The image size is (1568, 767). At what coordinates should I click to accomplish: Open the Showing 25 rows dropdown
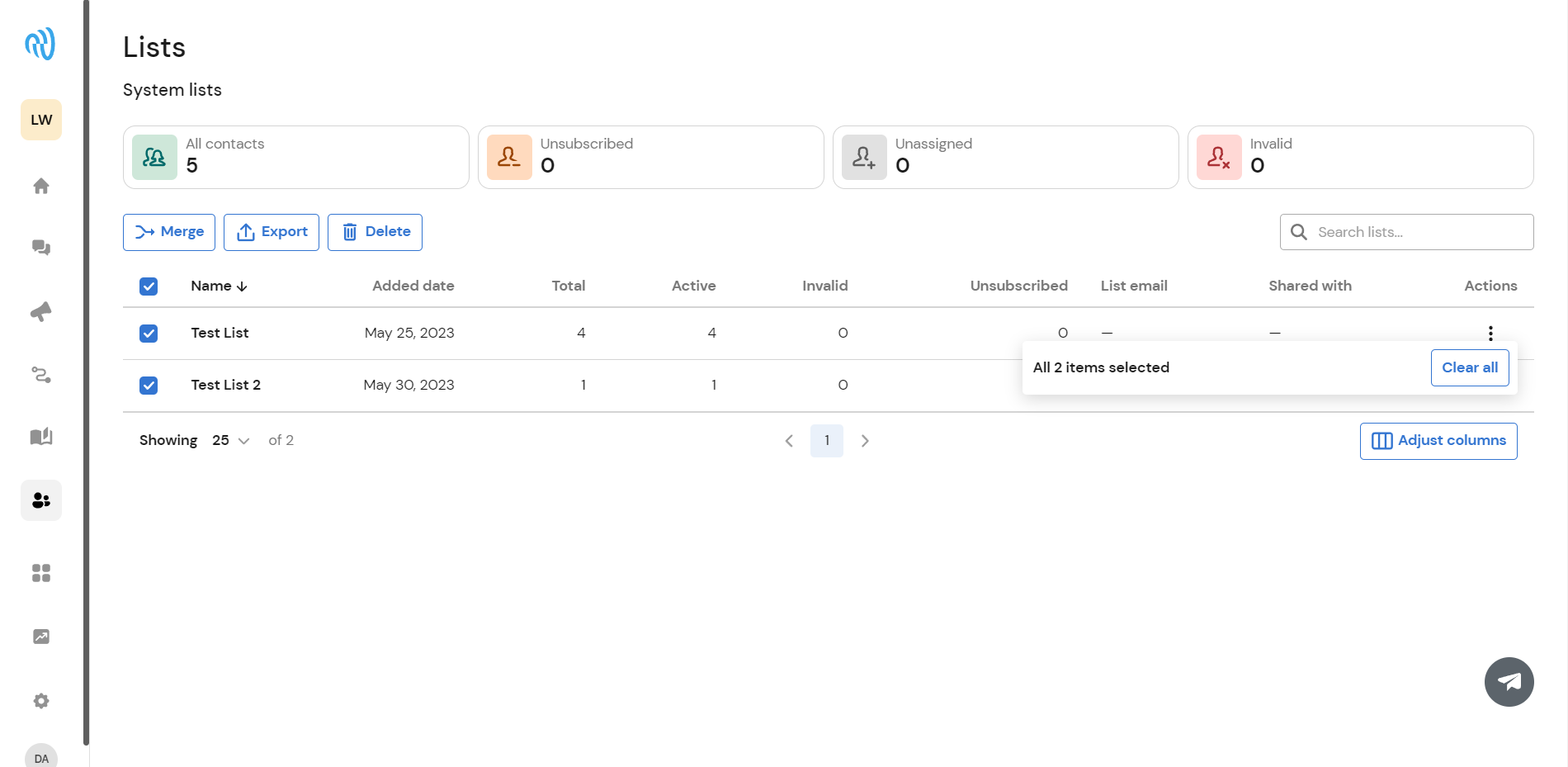click(x=231, y=441)
